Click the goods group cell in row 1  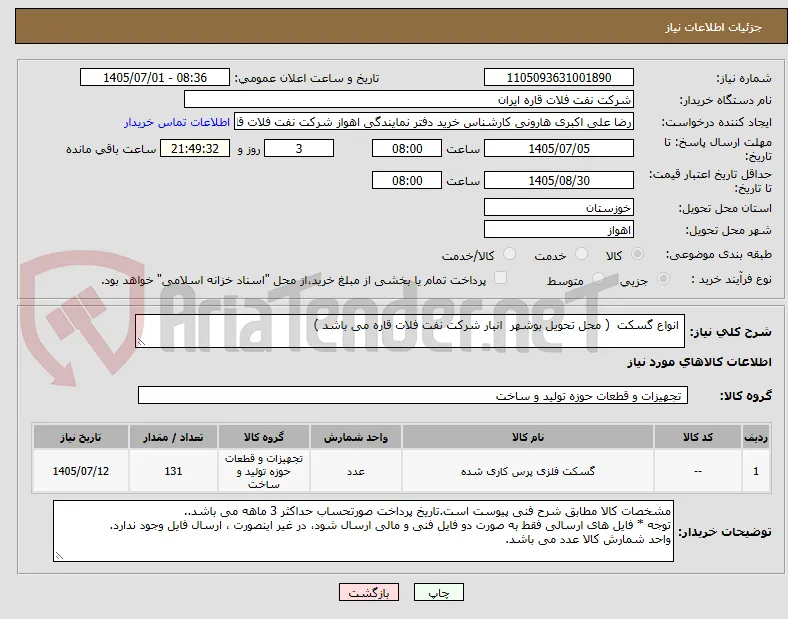click(x=264, y=471)
